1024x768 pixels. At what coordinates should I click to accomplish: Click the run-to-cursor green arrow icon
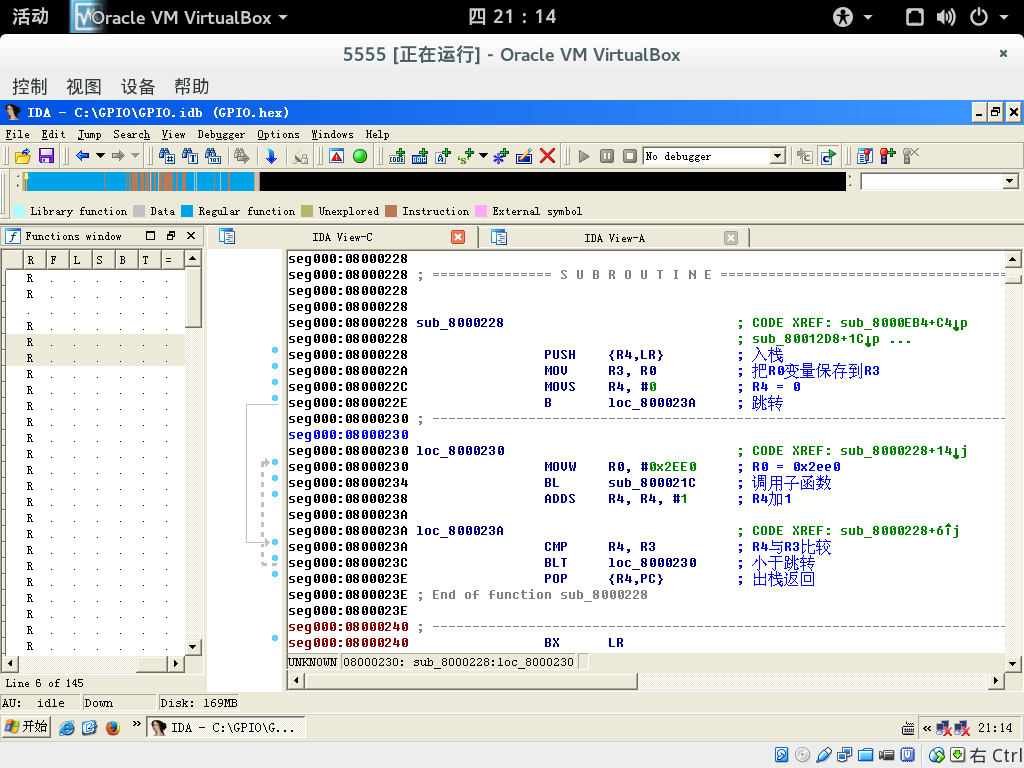click(x=828, y=156)
